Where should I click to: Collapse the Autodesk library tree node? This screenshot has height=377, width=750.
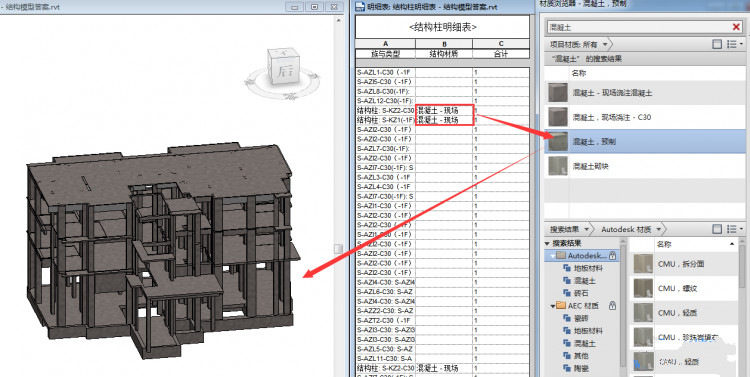(x=553, y=256)
